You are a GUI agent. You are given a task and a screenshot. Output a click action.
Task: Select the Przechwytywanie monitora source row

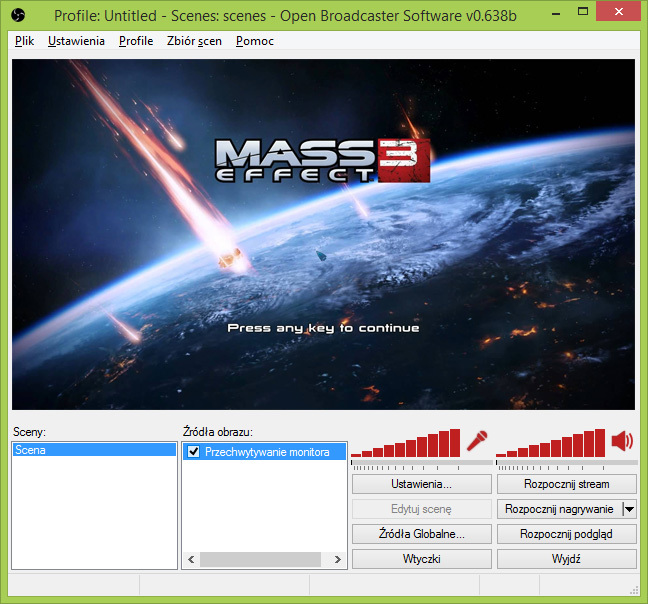tap(264, 452)
